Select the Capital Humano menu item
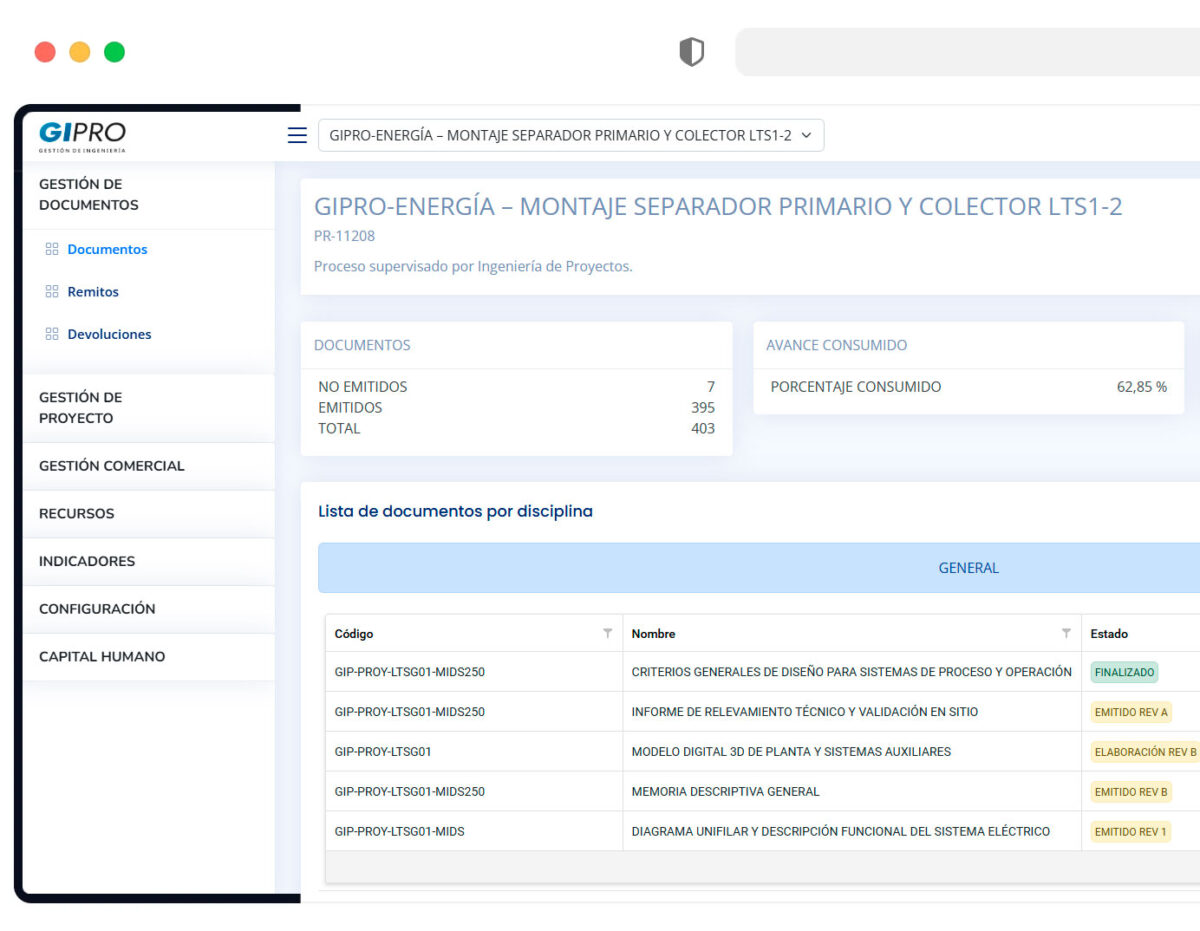The width and height of the screenshot is (1200, 931). pos(102,657)
